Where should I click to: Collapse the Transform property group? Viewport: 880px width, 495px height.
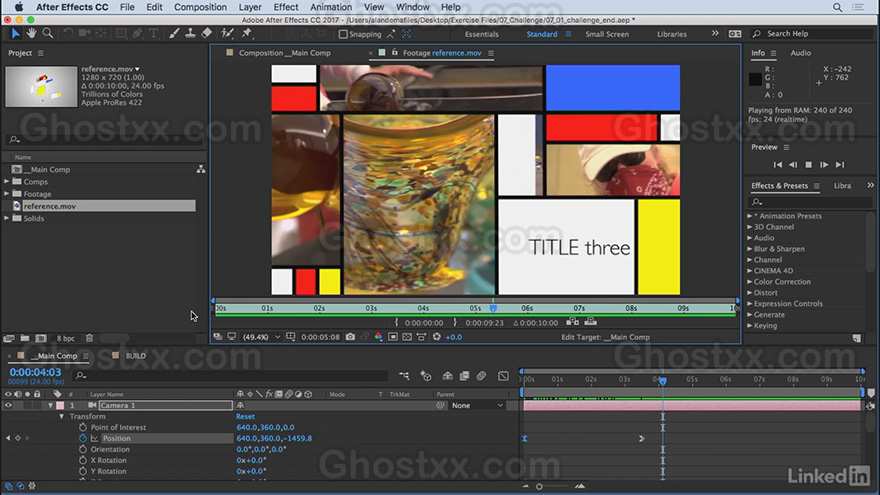tap(62, 416)
